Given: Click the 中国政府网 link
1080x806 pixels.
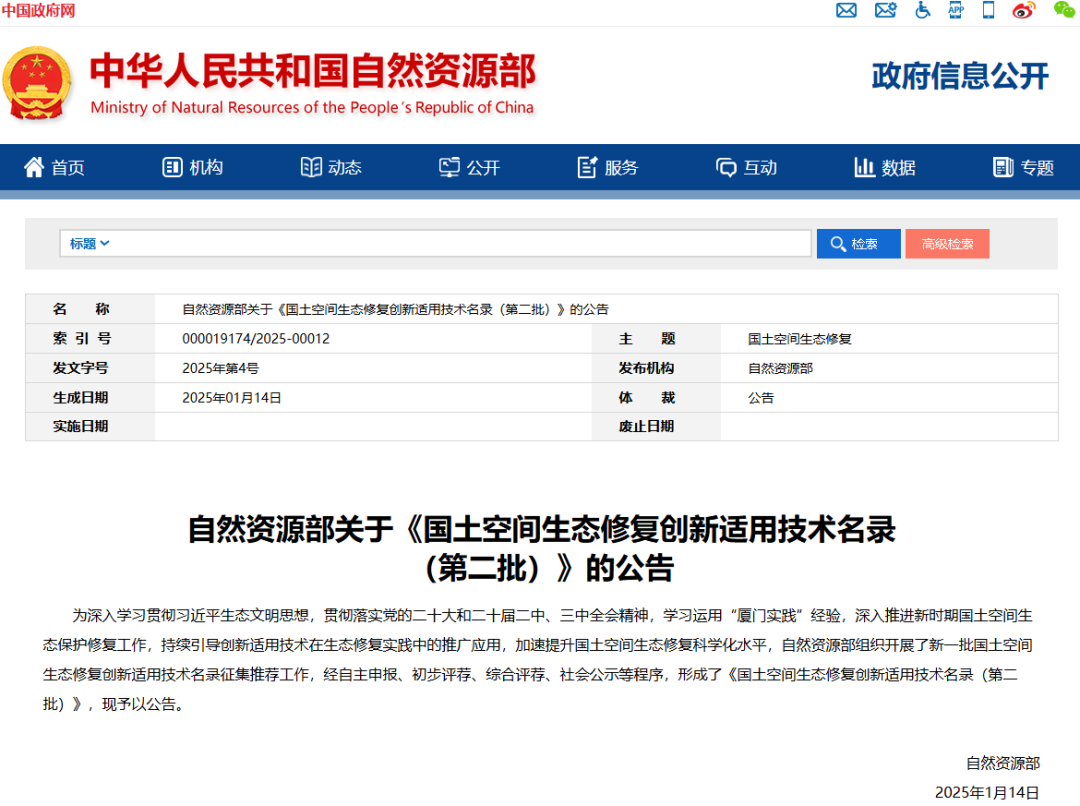Looking at the screenshot, I should (38, 11).
